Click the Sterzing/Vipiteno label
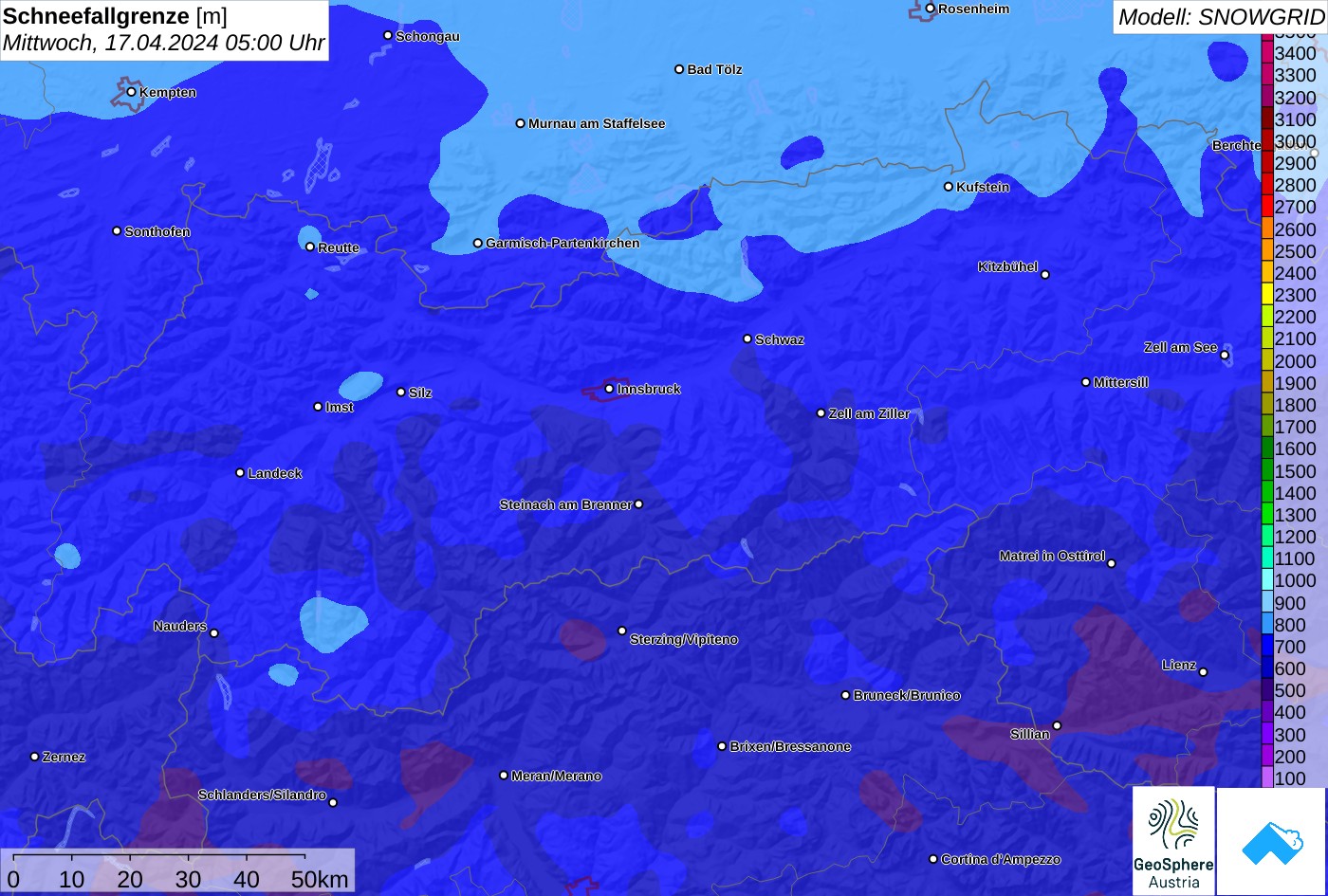Image resolution: width=1328 pixels, height=896 pixels. click(x=684, y=640)
